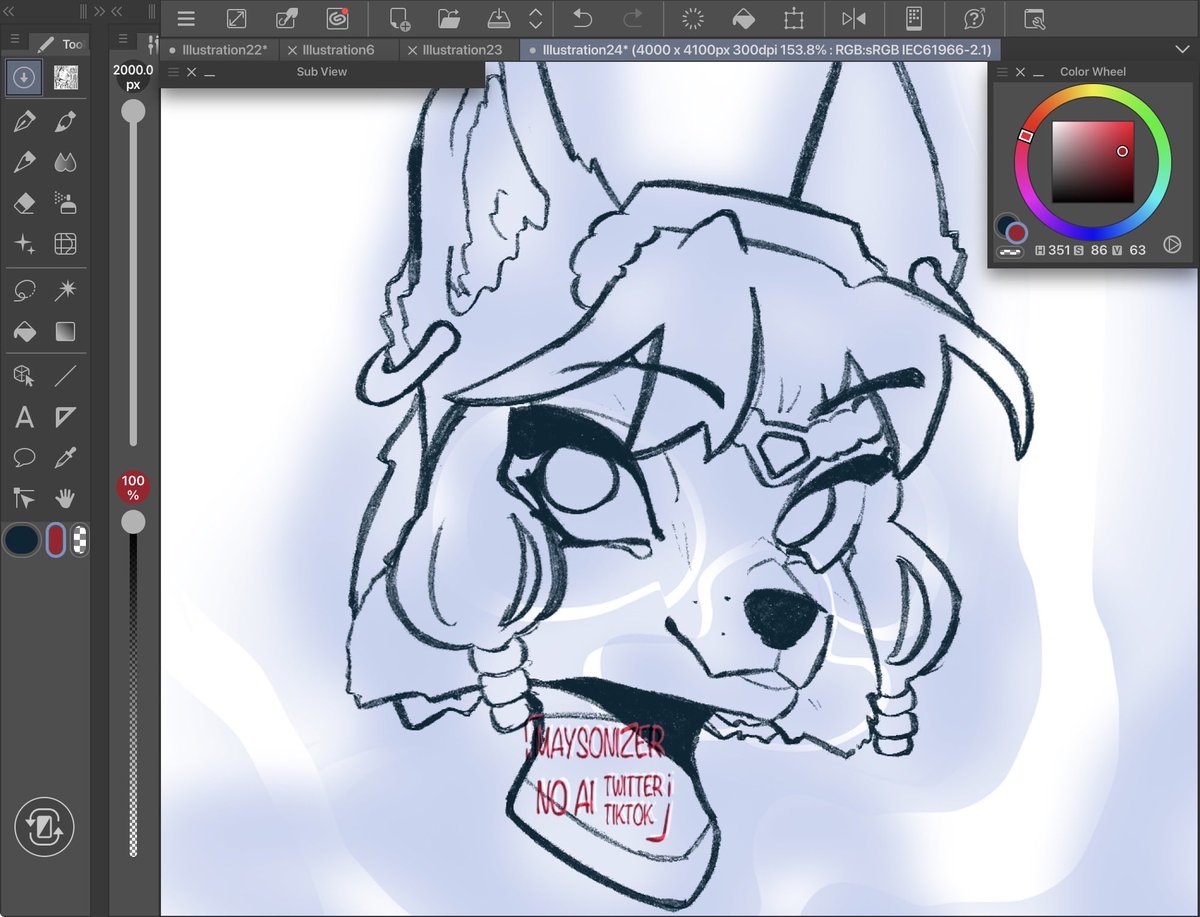Select the straight line Figure tool

[66, 377]
